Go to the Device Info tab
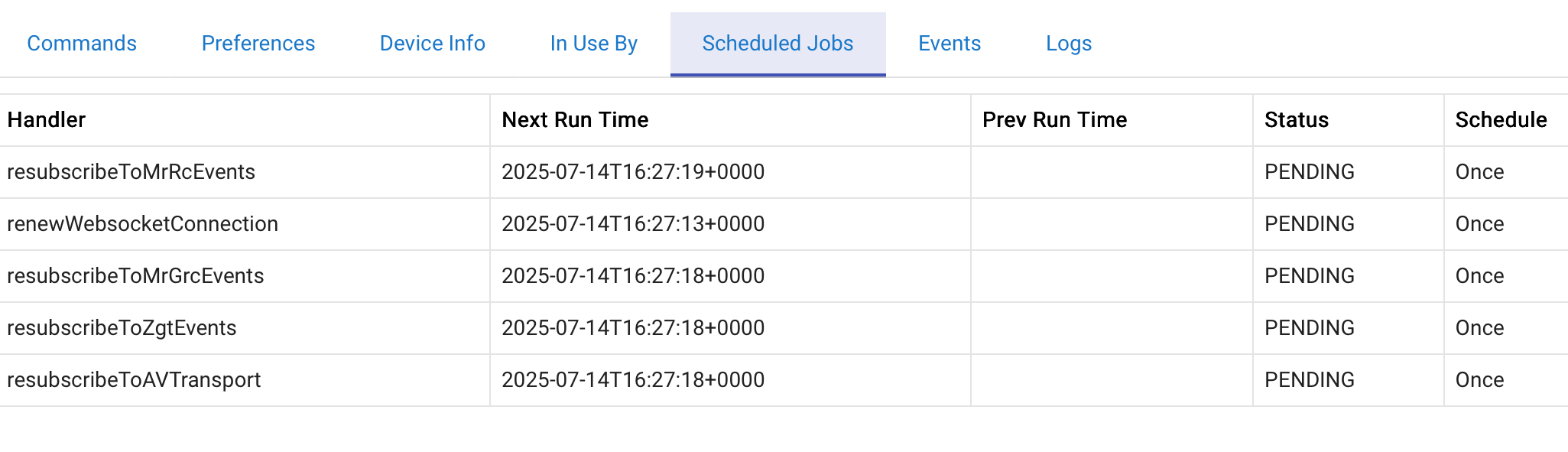This screenshot has width=1568, height=452. pyautogui.click(x=433, y=44)
